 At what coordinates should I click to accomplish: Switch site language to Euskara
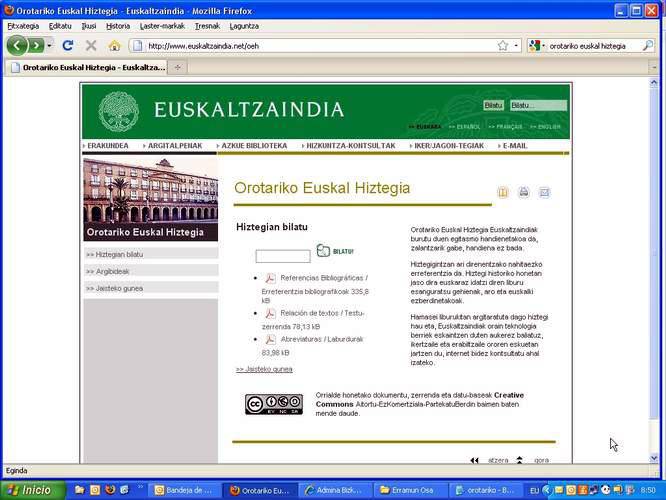pyautogui.click(x=425, y=127)
